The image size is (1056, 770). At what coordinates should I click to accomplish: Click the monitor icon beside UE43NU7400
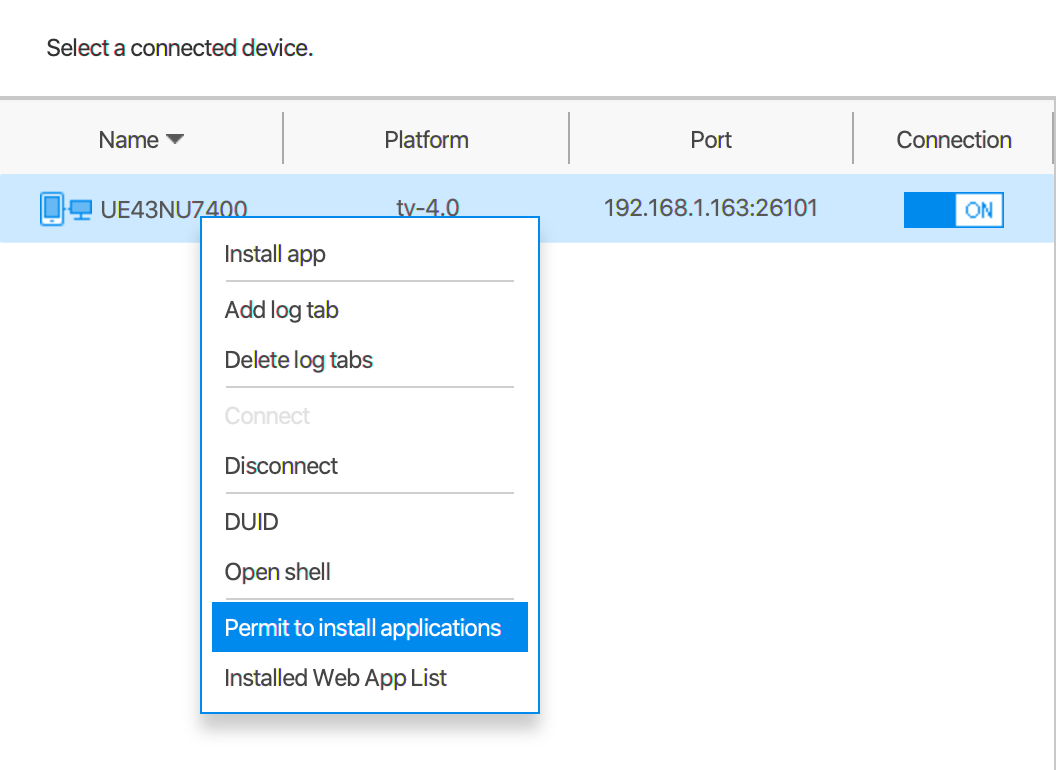[81, 210]
